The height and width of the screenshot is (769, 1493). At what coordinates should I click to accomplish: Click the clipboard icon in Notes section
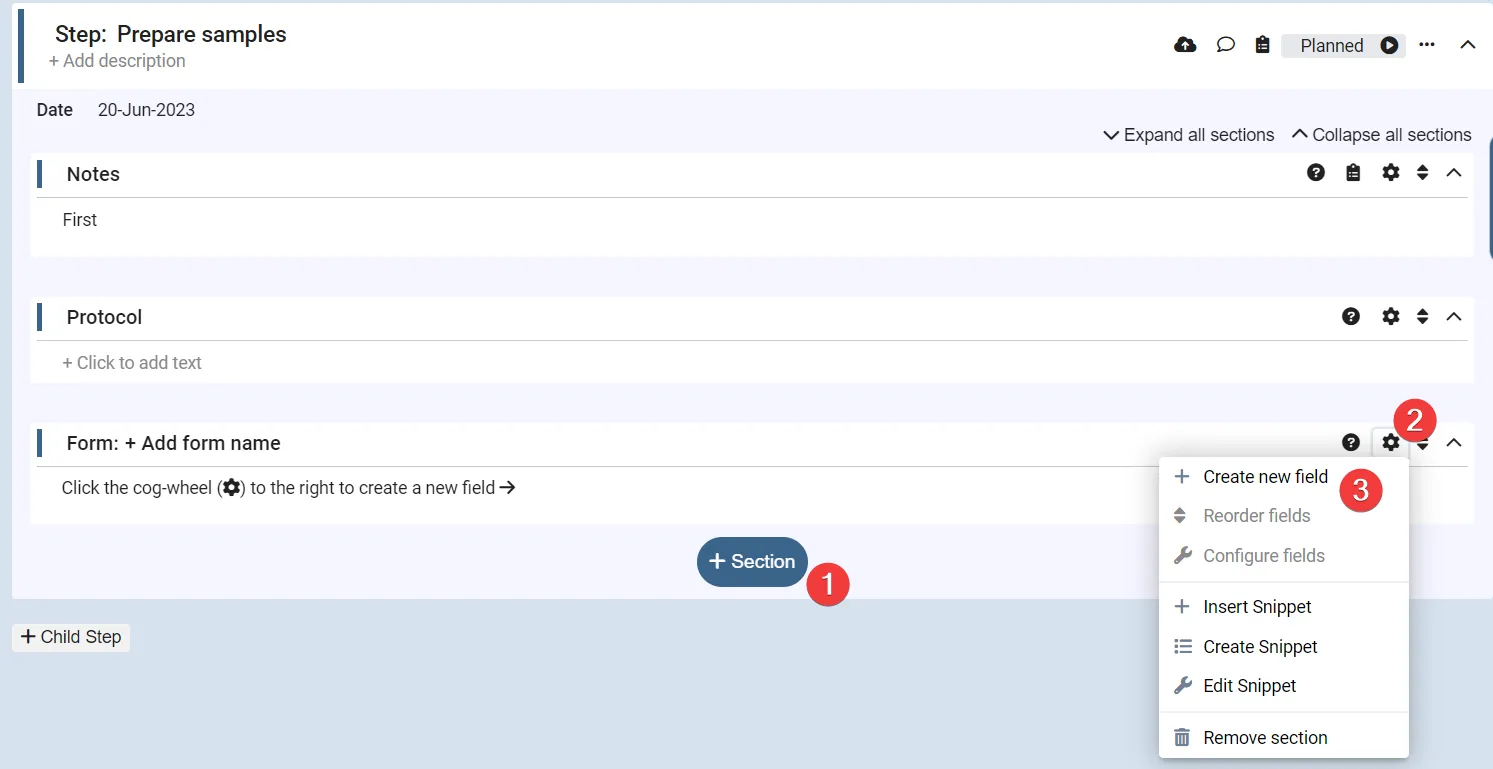pyautogui.click(x=1353, y=173)
